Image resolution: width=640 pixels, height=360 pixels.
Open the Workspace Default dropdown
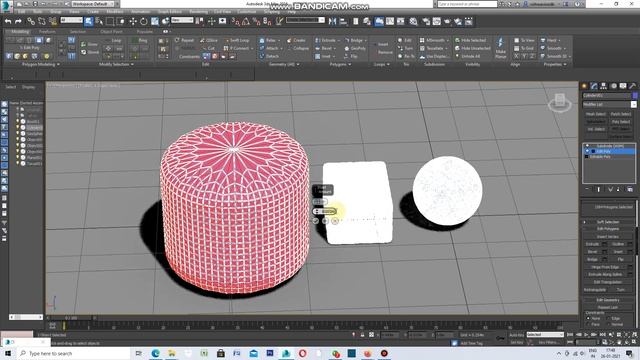click(93, 4)
